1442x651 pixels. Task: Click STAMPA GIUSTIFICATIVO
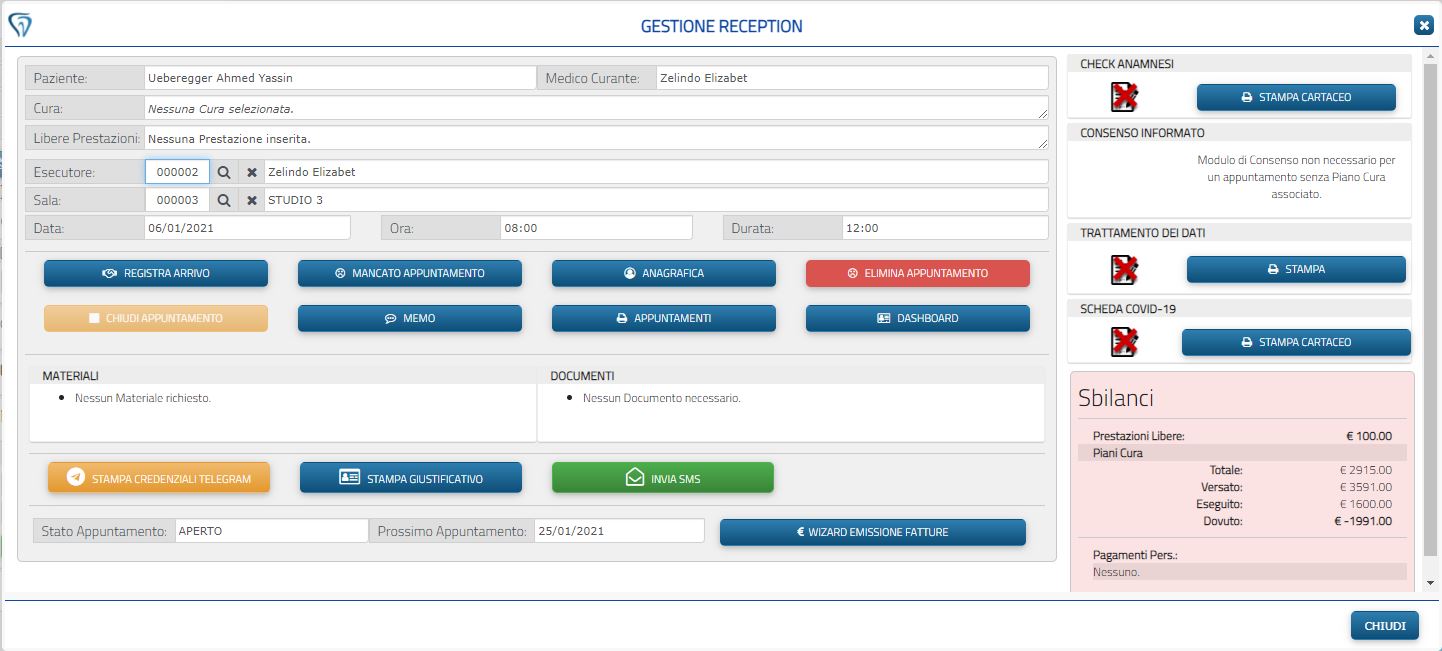tap(410, 477)
